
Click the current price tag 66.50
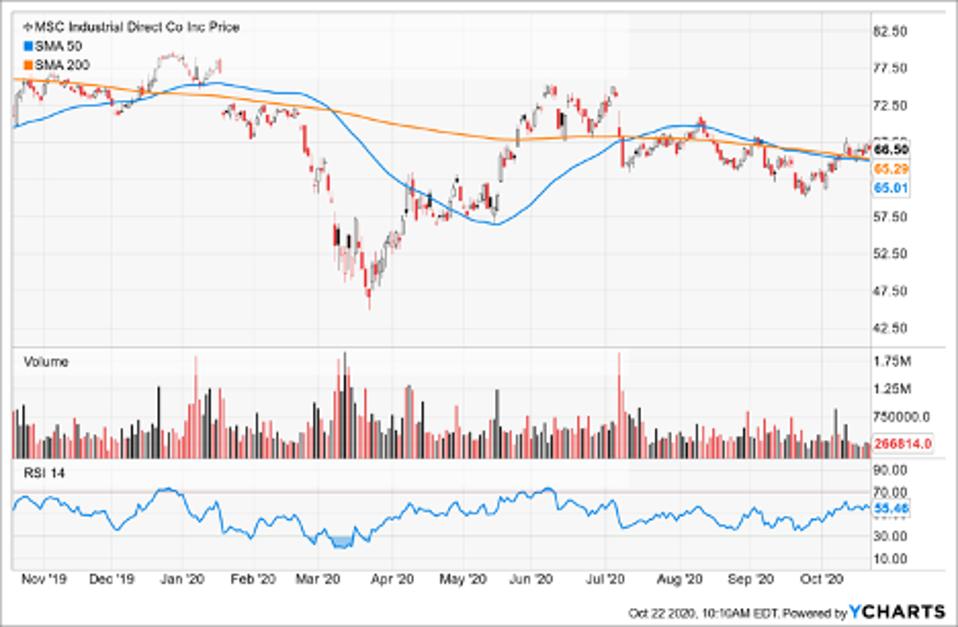[891, 150]
